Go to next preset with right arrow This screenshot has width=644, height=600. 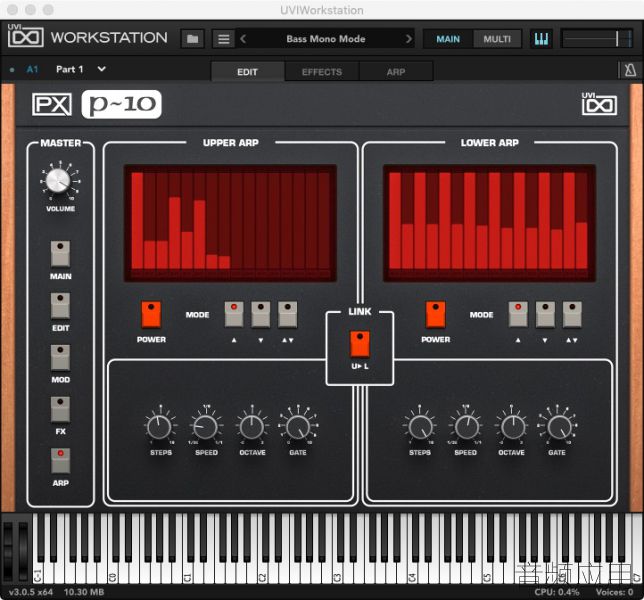tap(408, 39)
